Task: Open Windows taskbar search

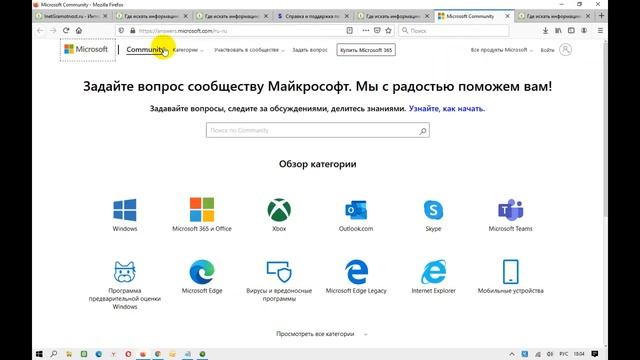Action: click(x=54, y=354)
